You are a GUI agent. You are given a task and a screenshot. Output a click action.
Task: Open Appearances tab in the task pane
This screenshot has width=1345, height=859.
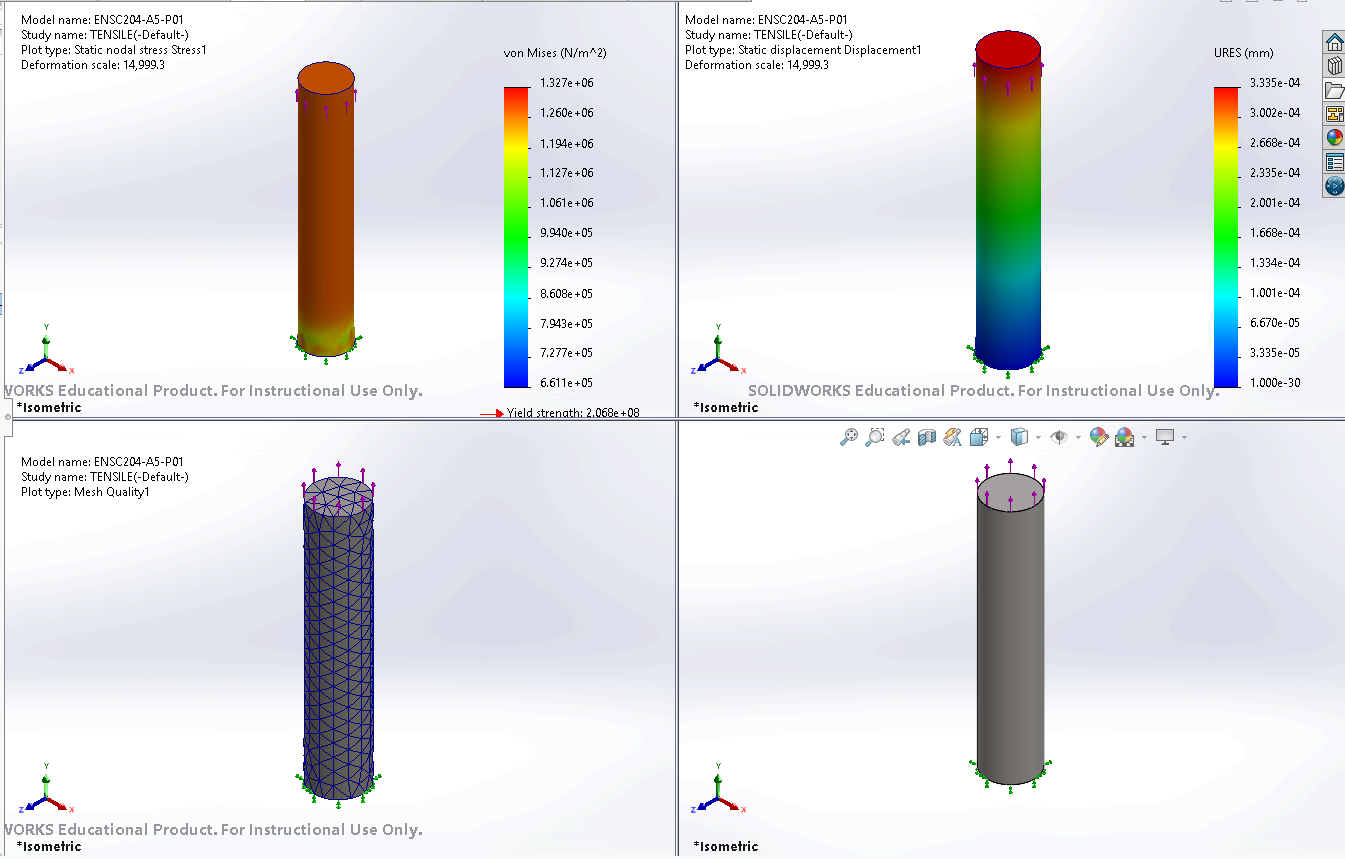point(1334,138)
